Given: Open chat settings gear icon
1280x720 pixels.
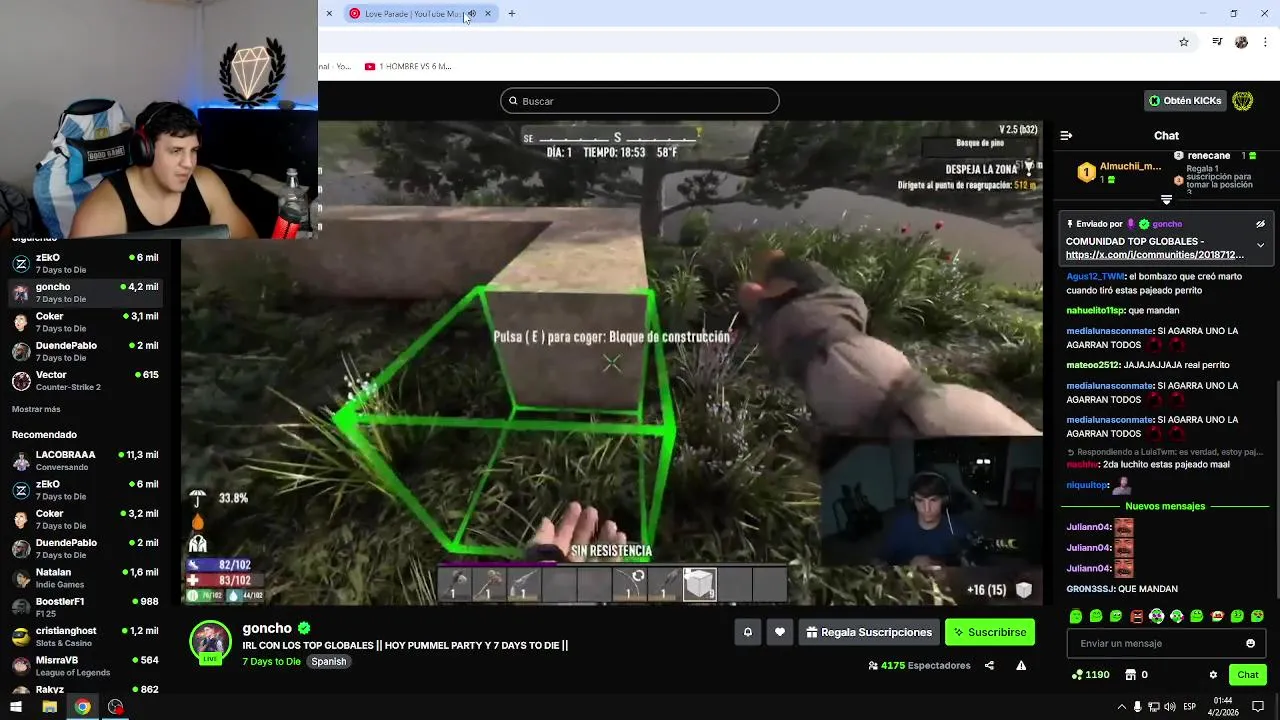Looking at the screenshot, I should pos(1213,675).
